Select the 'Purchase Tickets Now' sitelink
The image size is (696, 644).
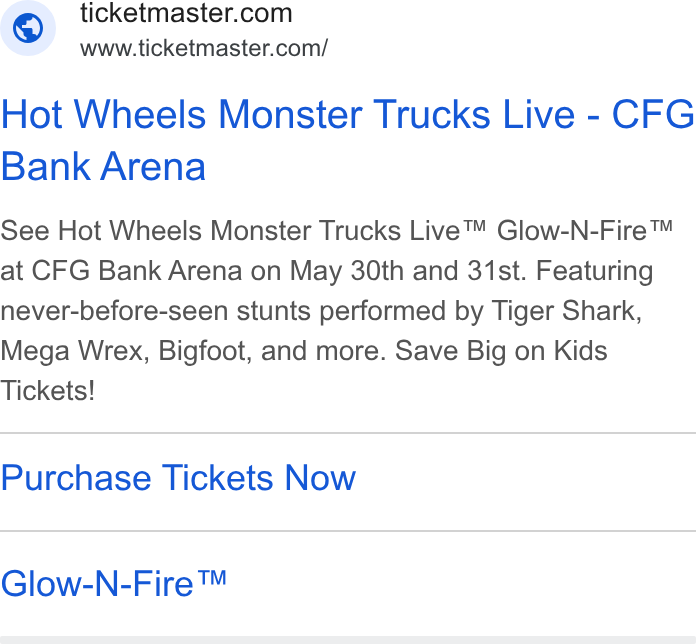178,478
